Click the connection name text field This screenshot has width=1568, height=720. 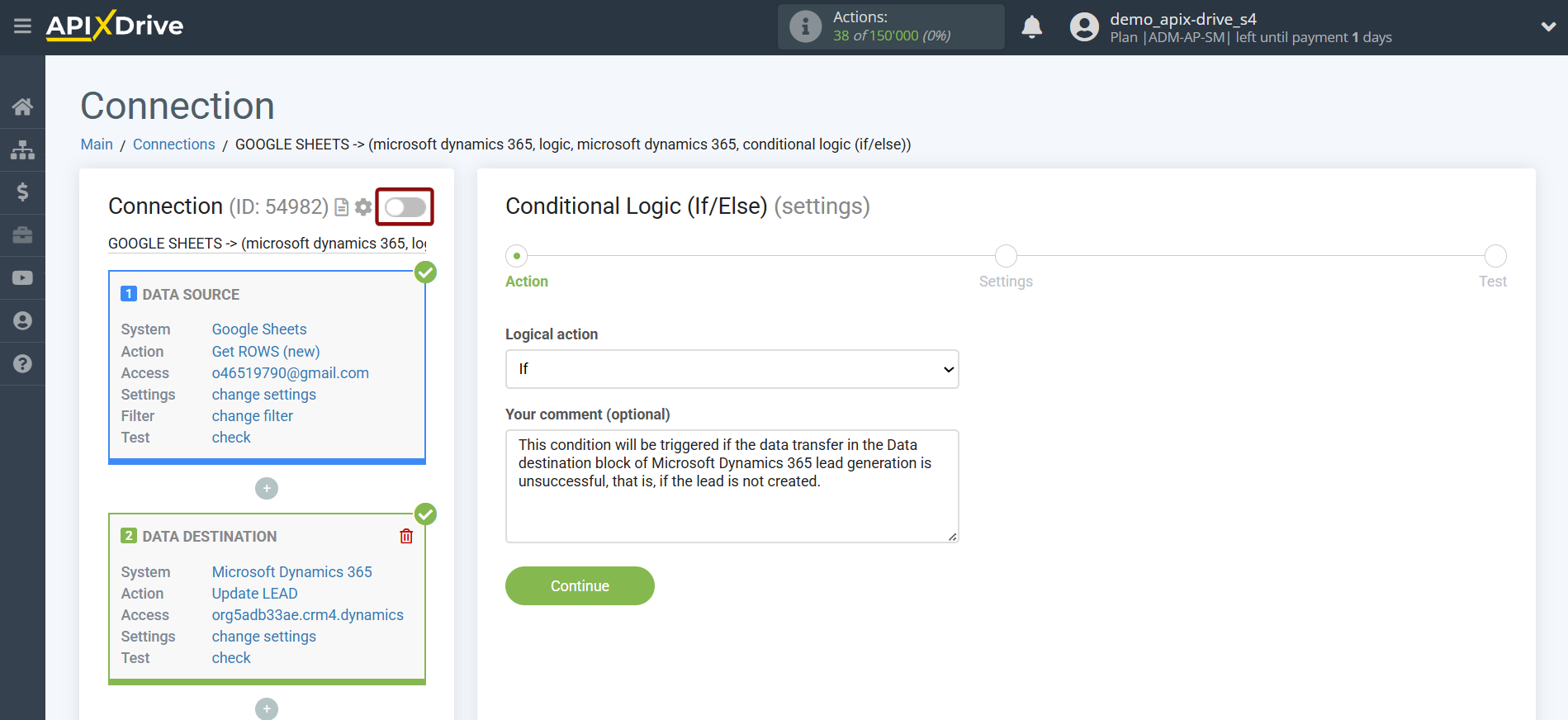point(268,244)
